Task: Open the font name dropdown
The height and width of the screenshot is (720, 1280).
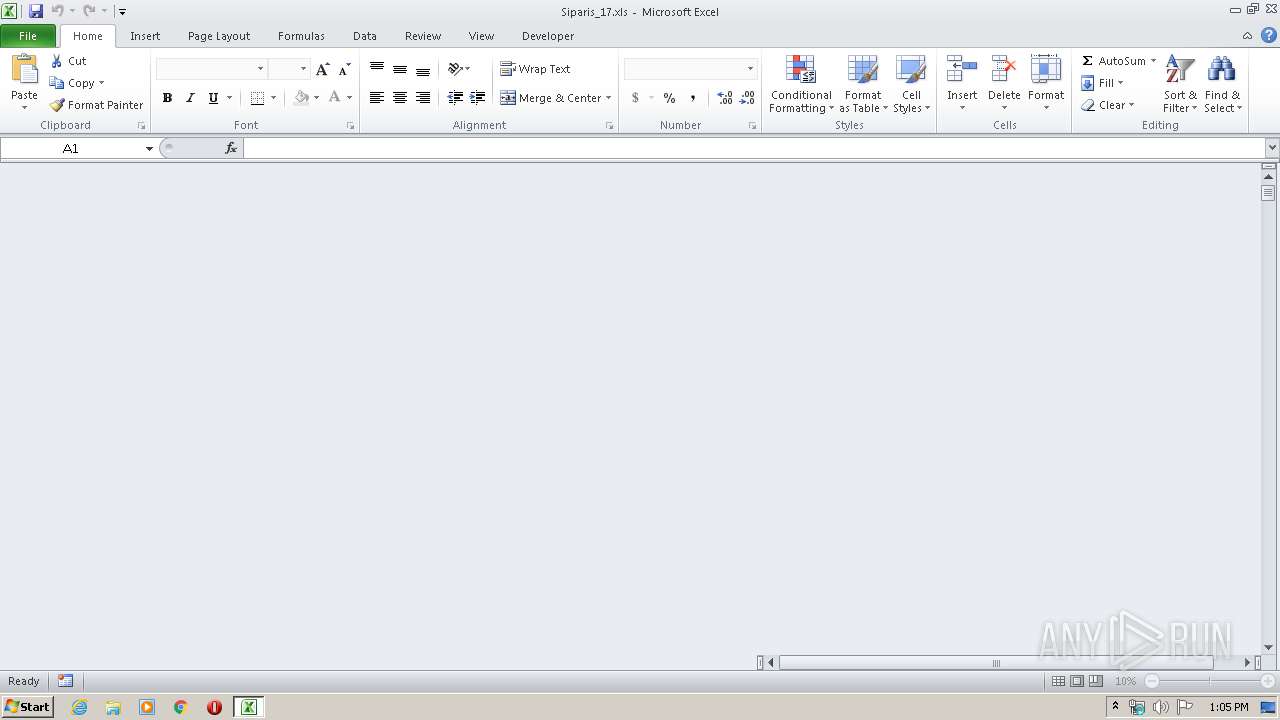Action: coord(260,69)
